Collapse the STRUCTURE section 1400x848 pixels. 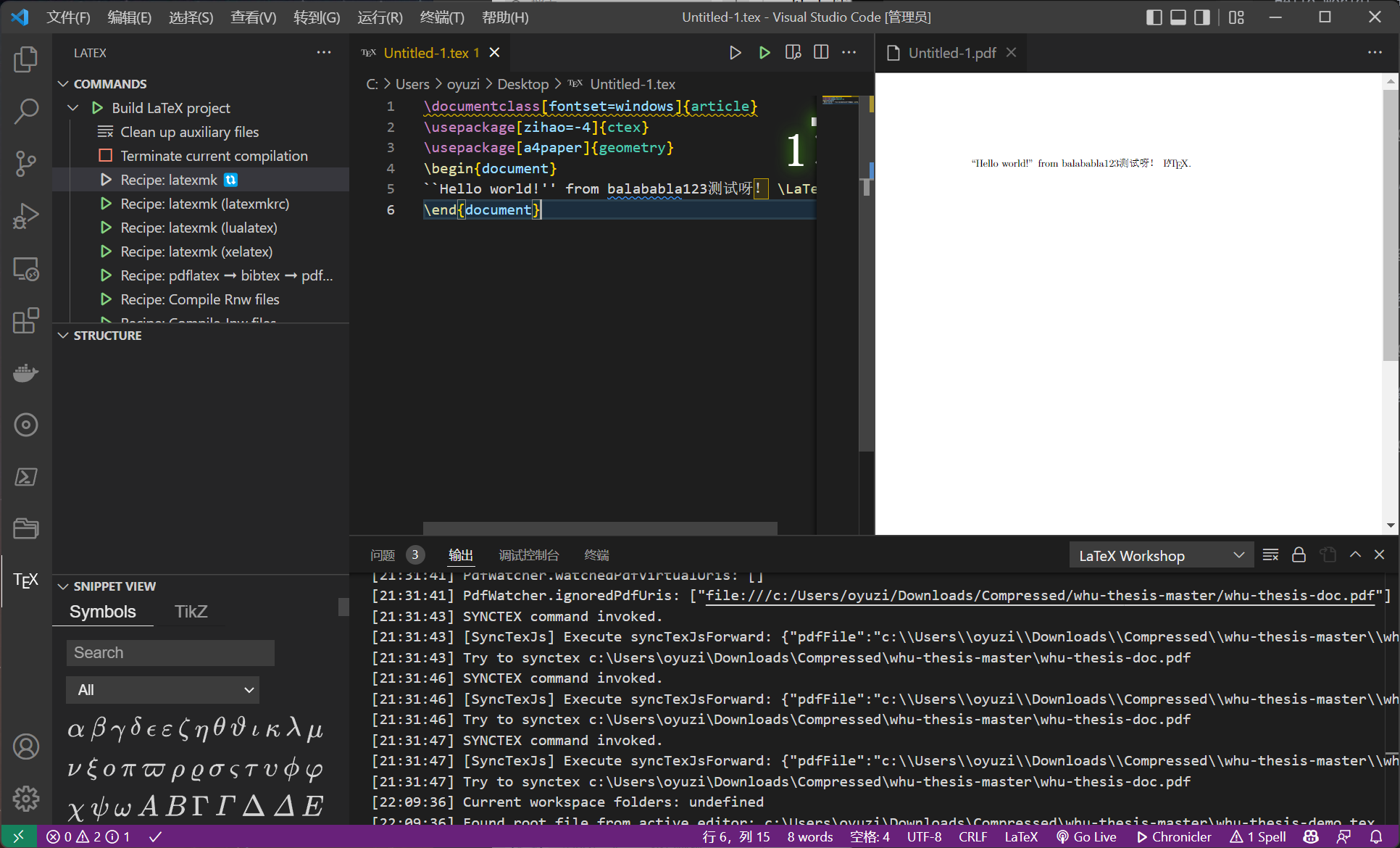(63, 336)
